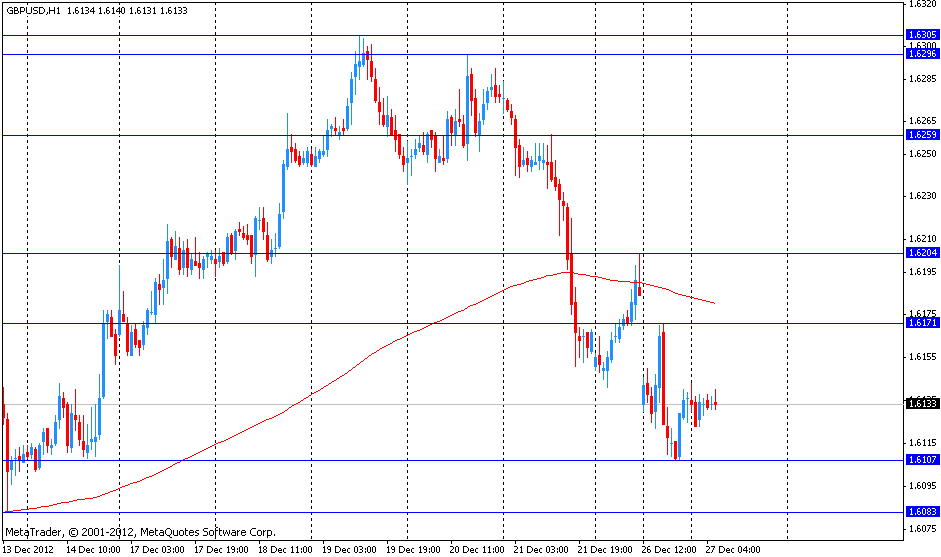The image size is (941, 557).
Task: Click the 1.6171 horizontal line label
Action: point(922,323)
